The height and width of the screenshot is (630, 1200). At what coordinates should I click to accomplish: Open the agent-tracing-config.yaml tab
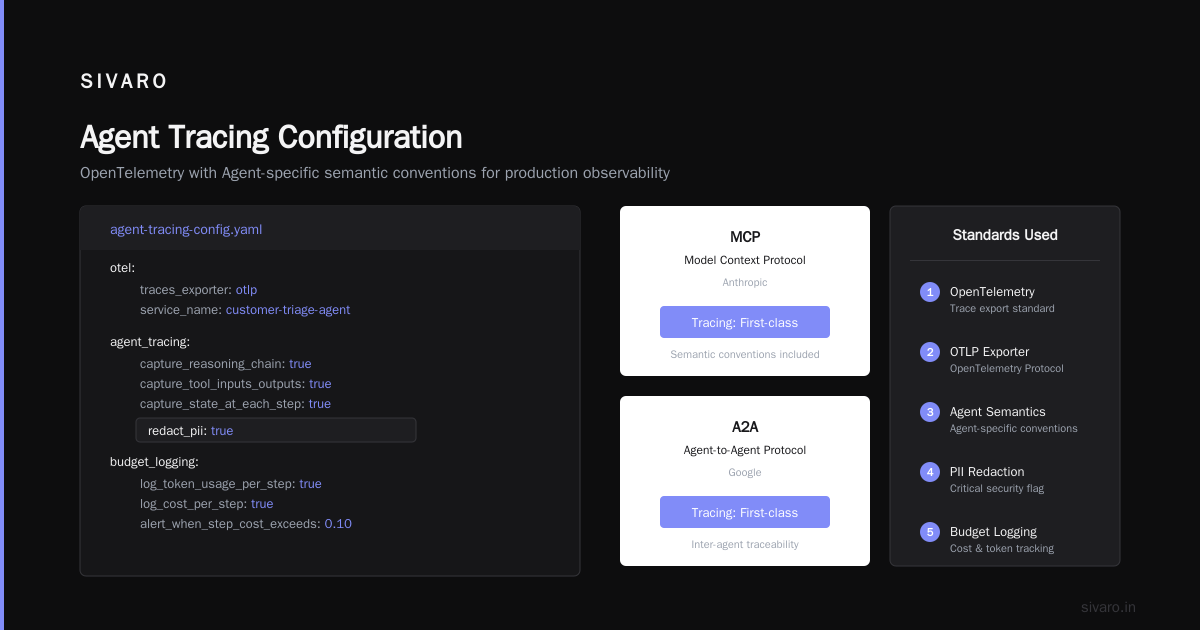click(x=186, y=229)
